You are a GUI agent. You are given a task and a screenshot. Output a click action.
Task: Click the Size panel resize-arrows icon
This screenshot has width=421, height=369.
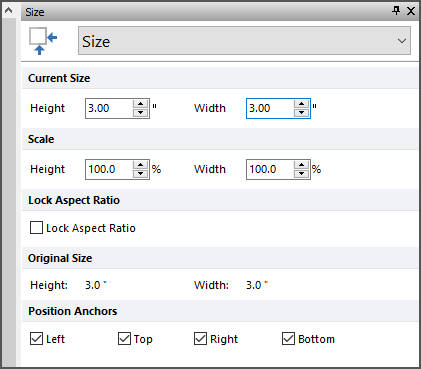tap(43, 41)
